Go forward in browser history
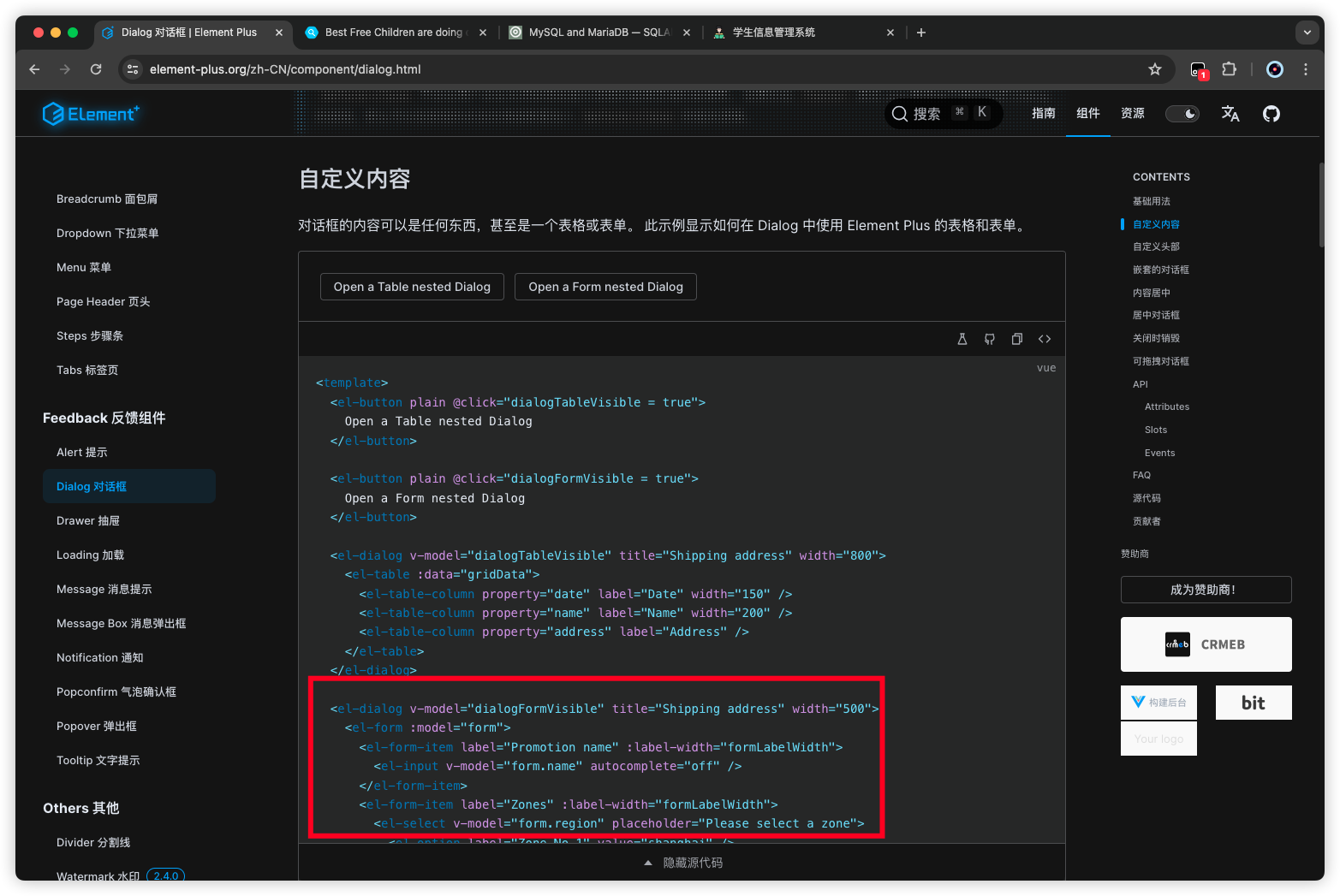 (65, 69)
